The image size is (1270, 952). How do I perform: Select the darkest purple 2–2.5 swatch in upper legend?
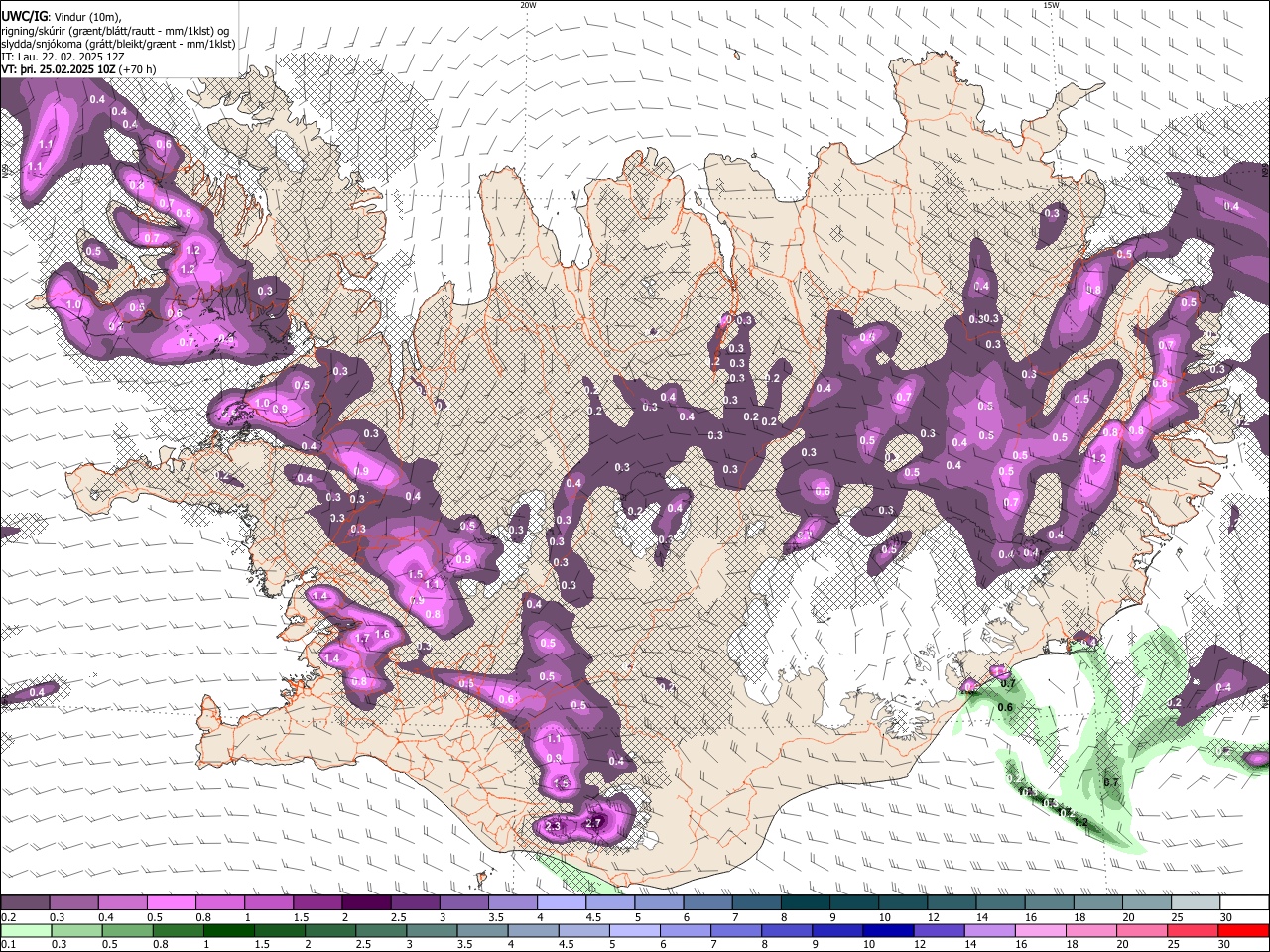point(366,903)
